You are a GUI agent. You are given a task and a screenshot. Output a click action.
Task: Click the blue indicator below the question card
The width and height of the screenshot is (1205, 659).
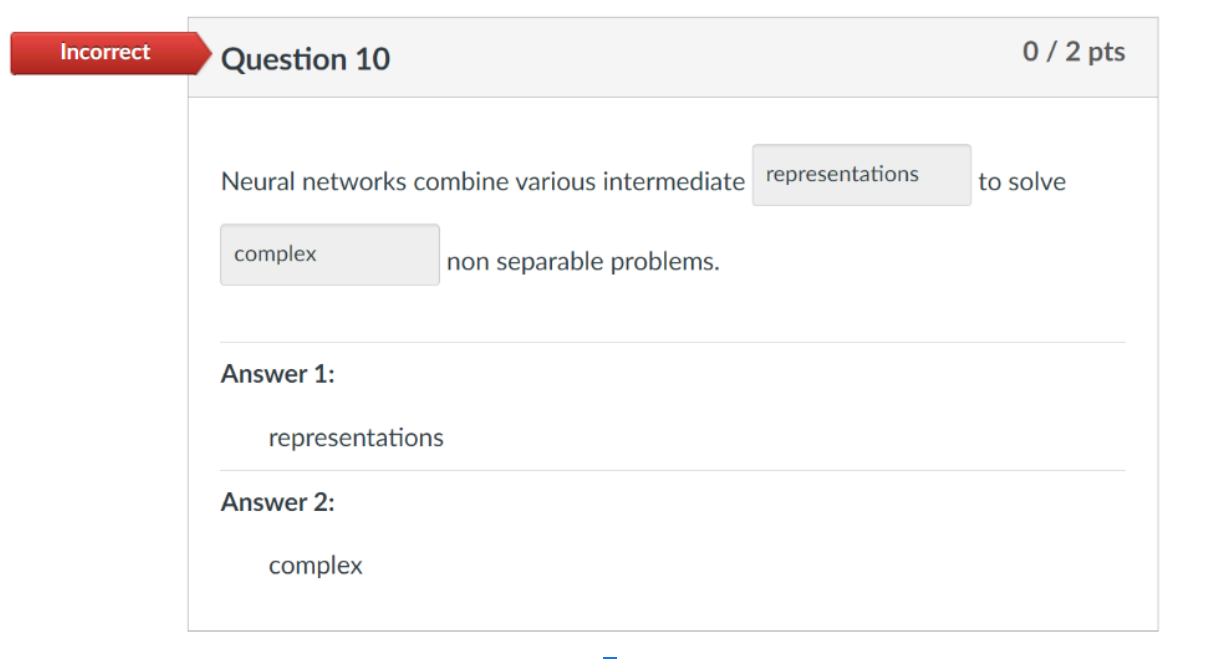click(610, 655)
